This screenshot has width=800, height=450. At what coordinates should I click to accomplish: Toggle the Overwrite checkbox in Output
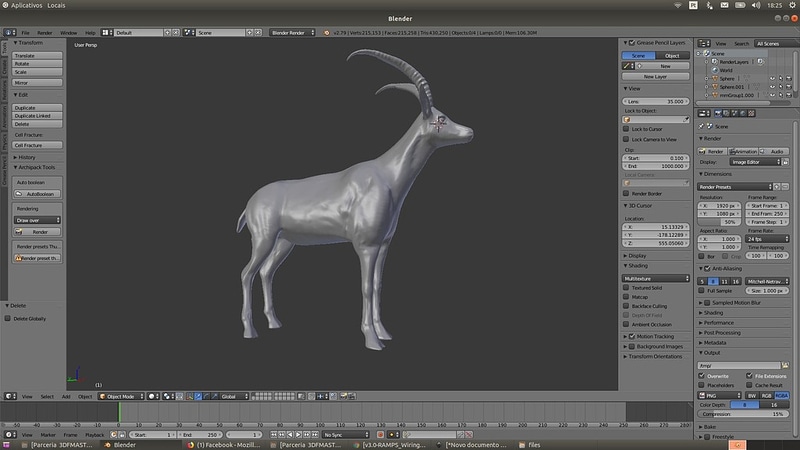coord(702,376)
